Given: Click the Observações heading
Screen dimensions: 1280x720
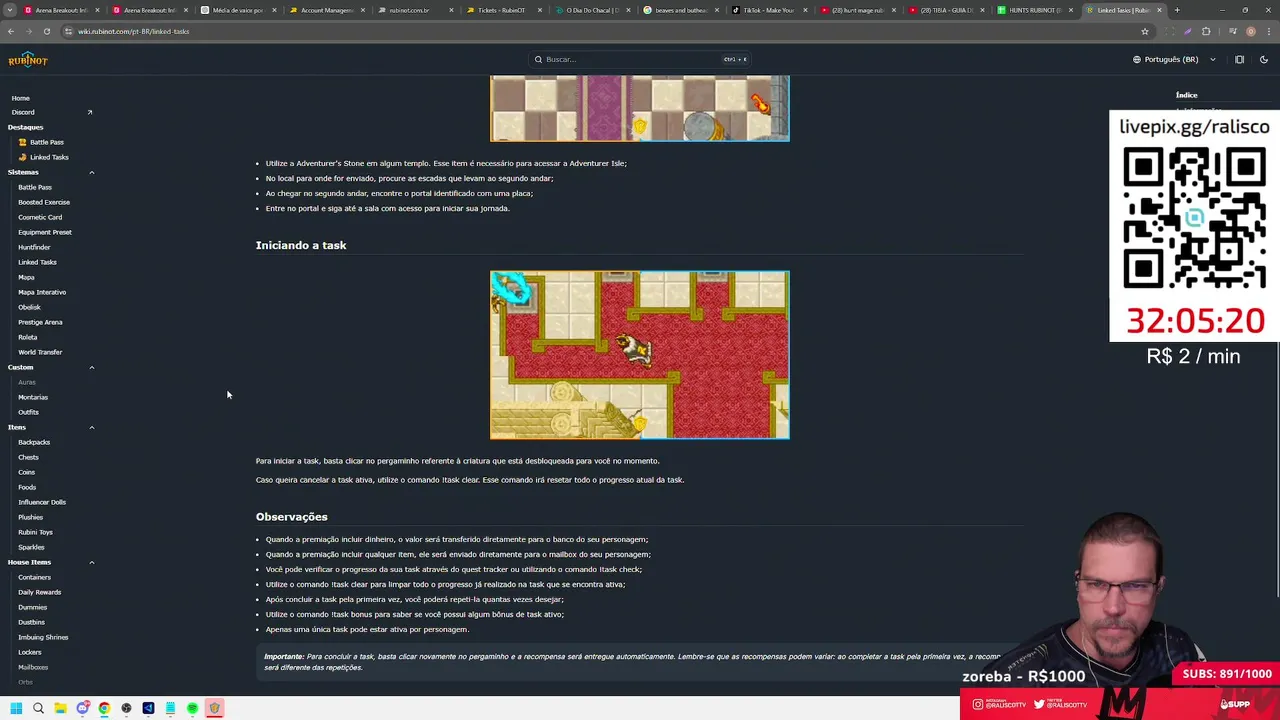Looking at the screenshot, I should click(x=292, y=517).
